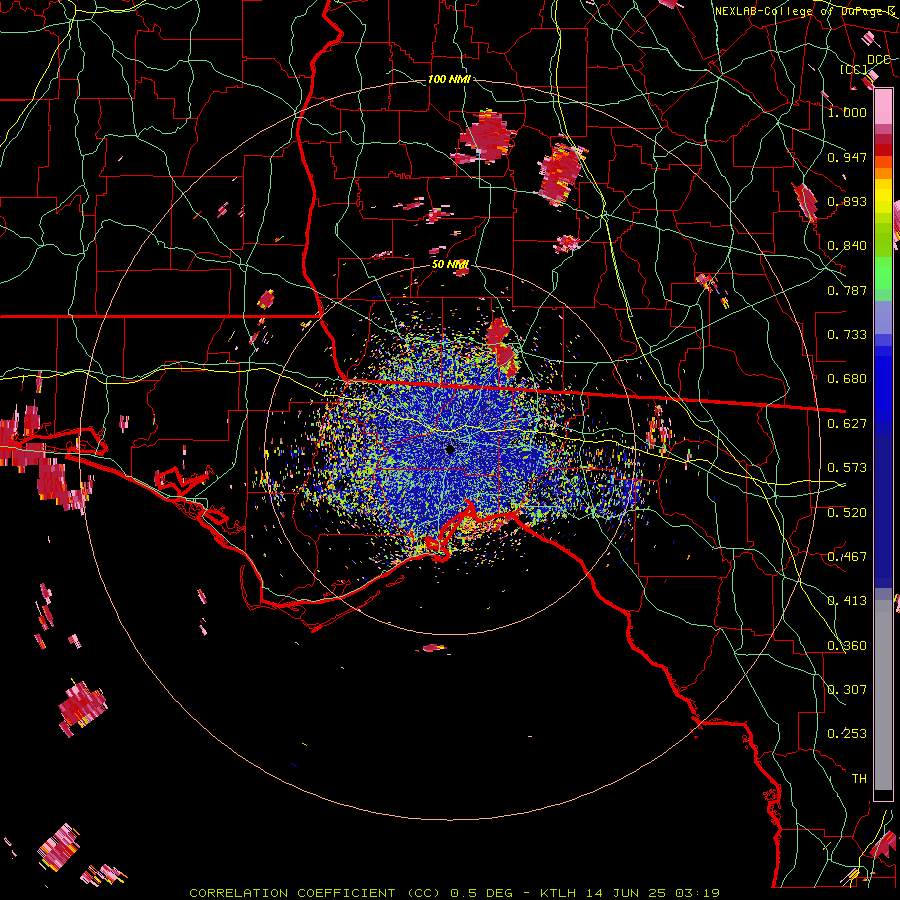Click the pink segment atop the color bar
This screenshot has width=900, height=900.
pos(883,107)
